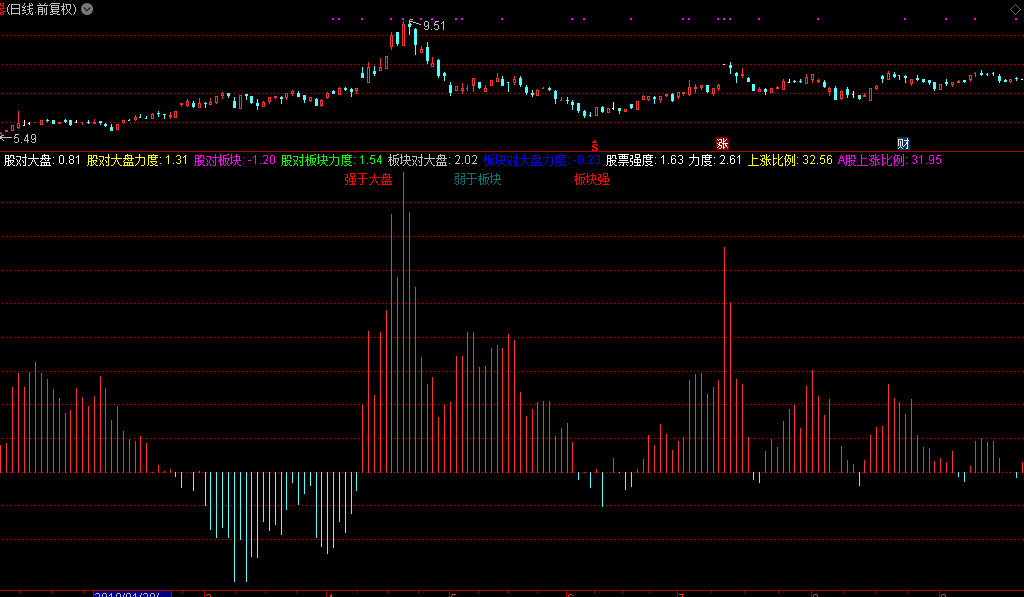Click the 5.49 low price label

(x=24, y=139)
